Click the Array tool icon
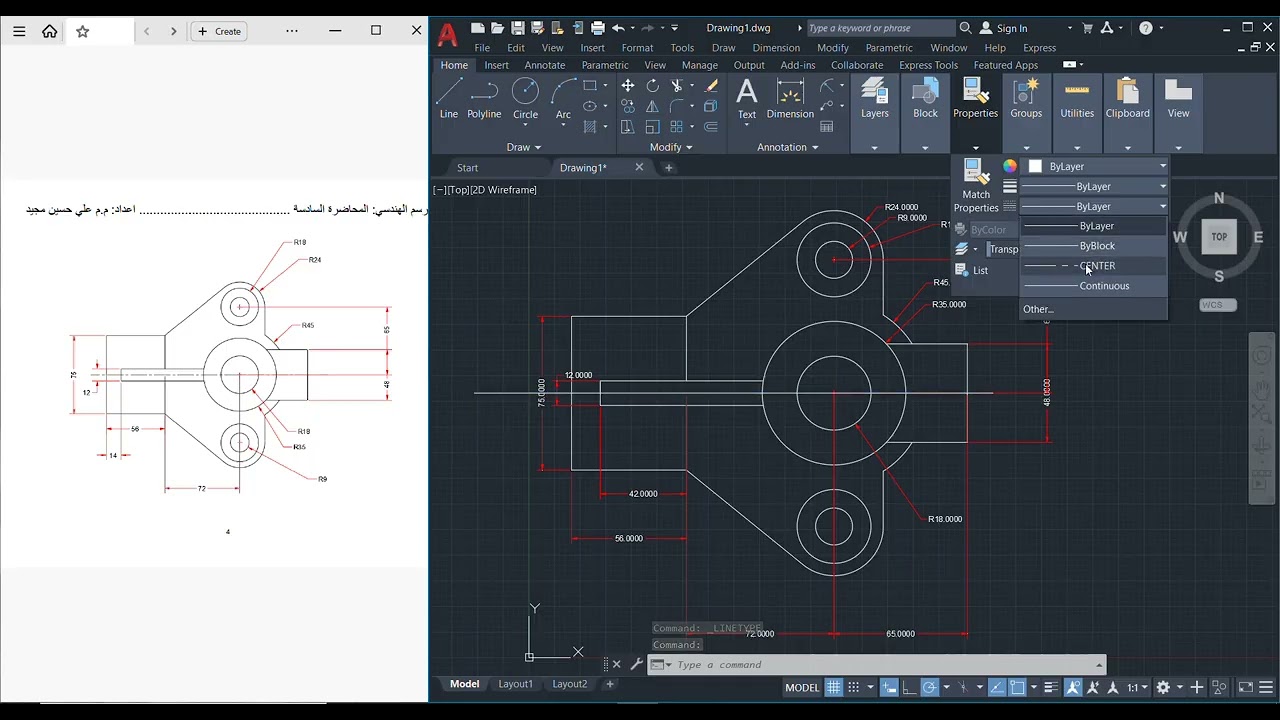 (677, 127)
